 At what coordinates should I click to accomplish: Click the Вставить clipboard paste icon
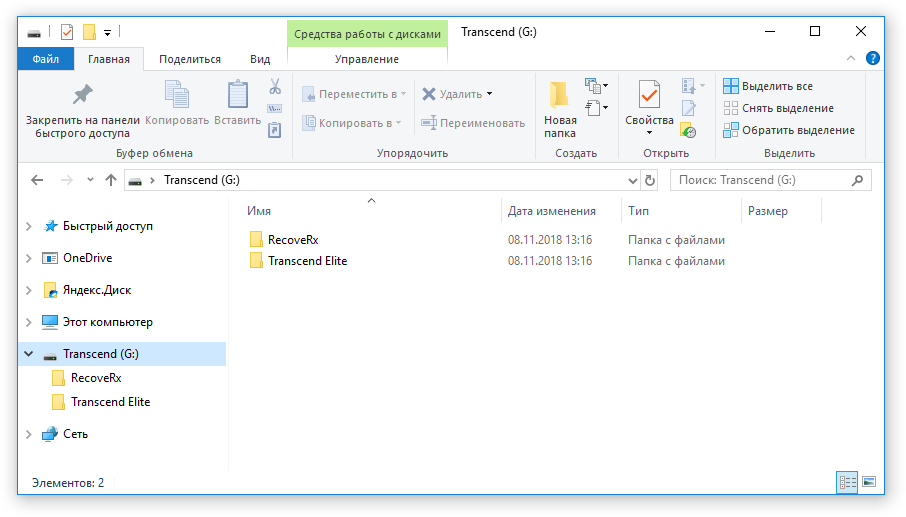(237, 95)
